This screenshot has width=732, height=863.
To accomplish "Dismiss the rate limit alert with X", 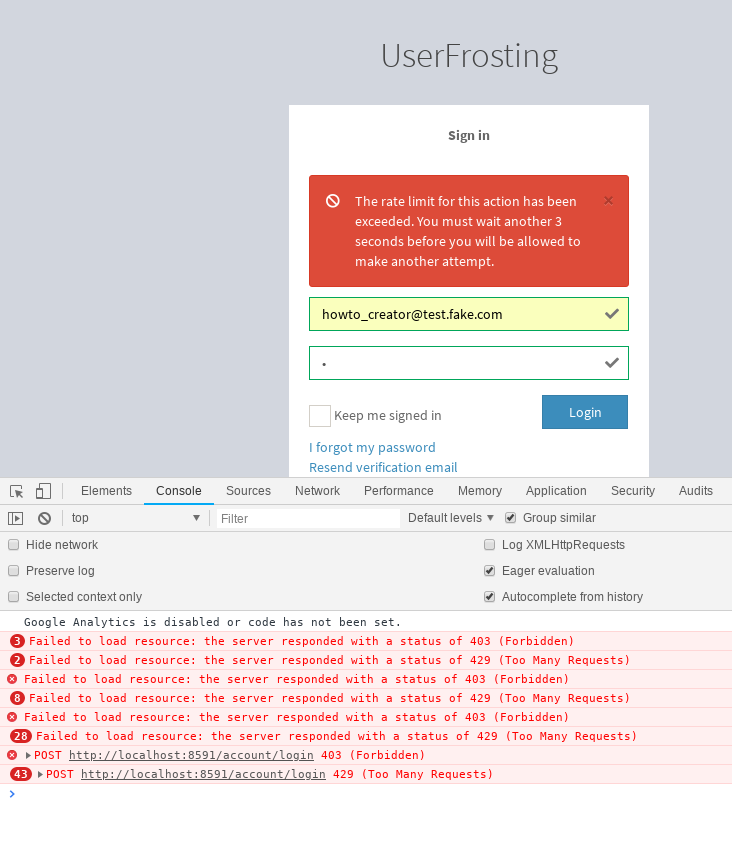I will 608,200.
